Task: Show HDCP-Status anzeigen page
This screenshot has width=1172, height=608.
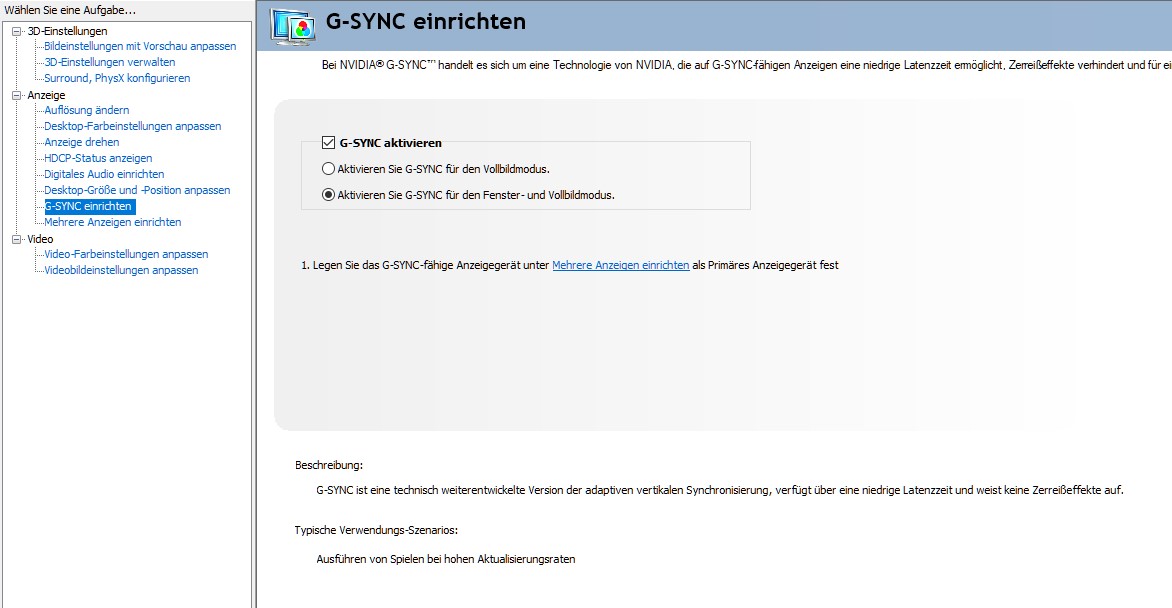Action: (x=98, y=158)
